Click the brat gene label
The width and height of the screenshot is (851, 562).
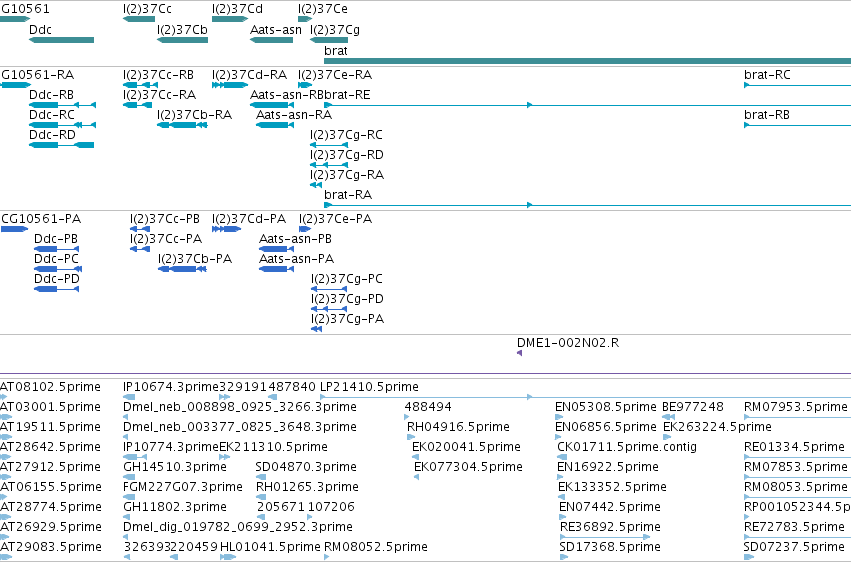[x=335, y=50]
